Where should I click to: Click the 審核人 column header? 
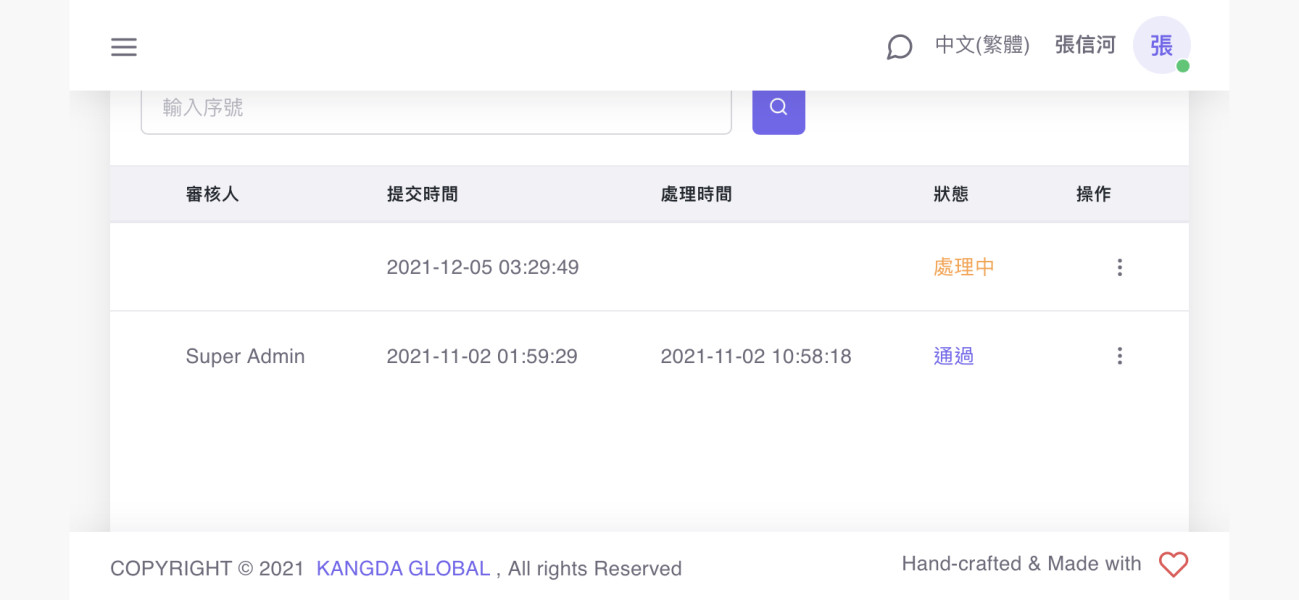[x=212, y=194]
